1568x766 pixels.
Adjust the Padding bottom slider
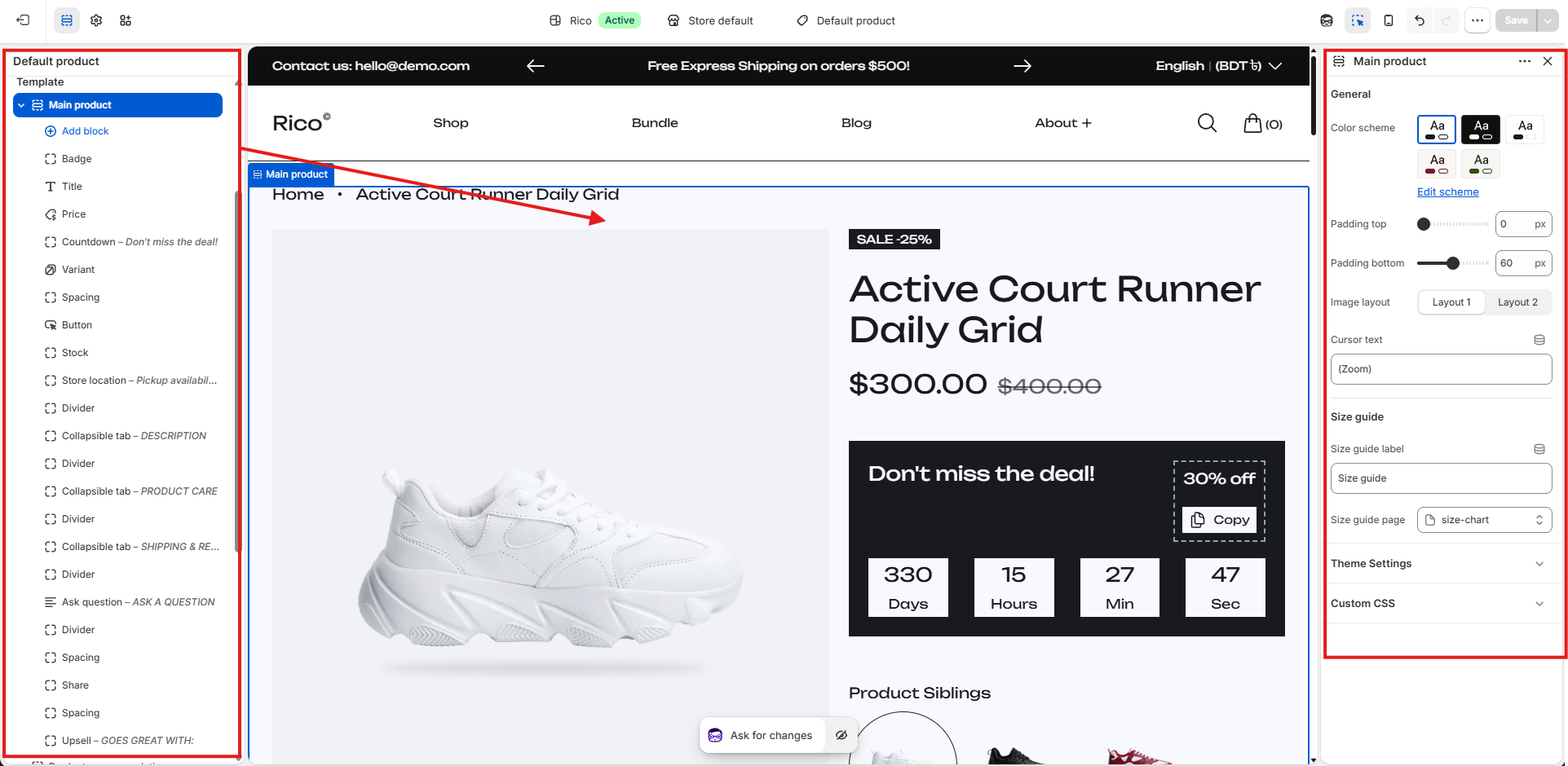[1453, 263]
